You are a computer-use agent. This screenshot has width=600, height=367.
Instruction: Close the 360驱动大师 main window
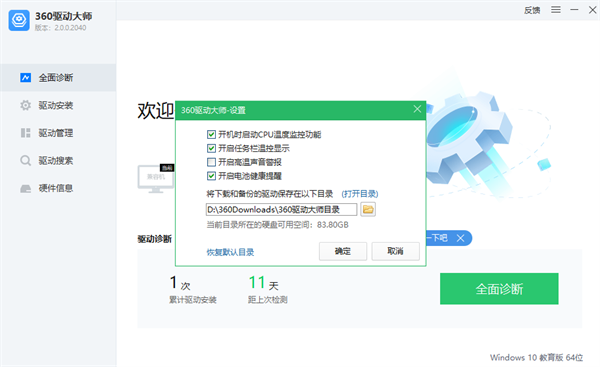pyautogui.click(x=592, y=10)
